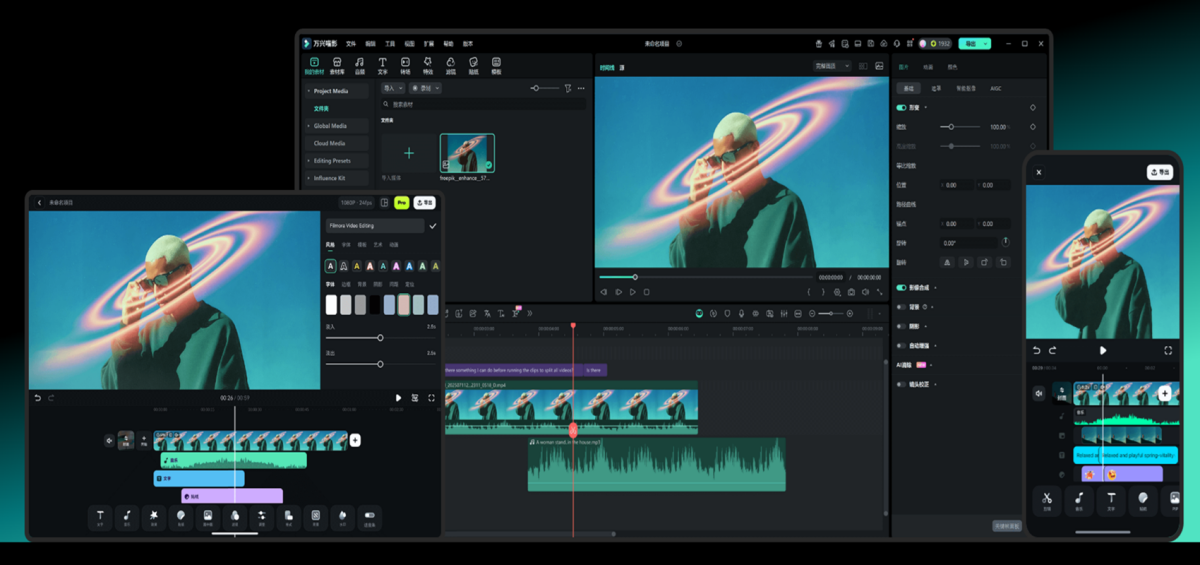Tap the Text tool in tablet bottom toolbar
The width and height of the screenshot is (1200, 565).
(100, 517)
